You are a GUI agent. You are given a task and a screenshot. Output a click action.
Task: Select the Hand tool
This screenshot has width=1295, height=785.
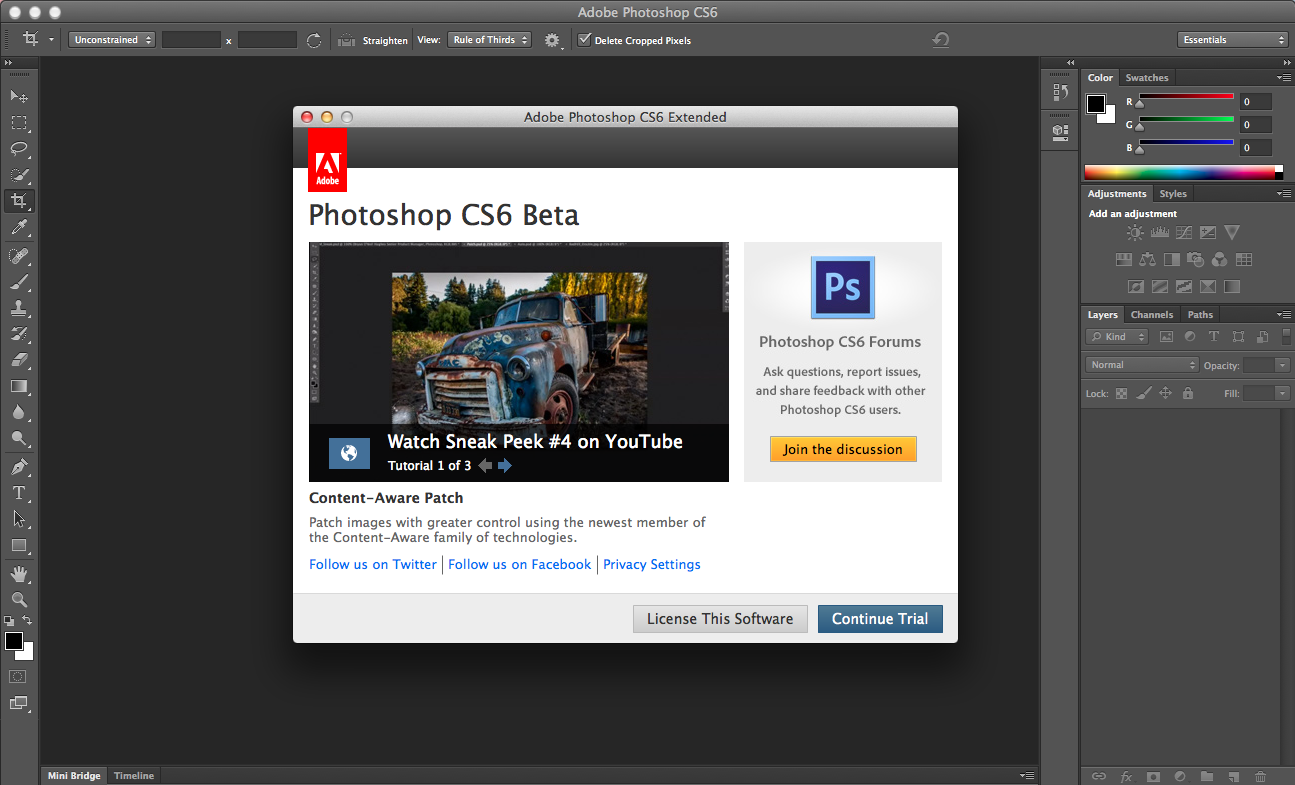[19, 574]
